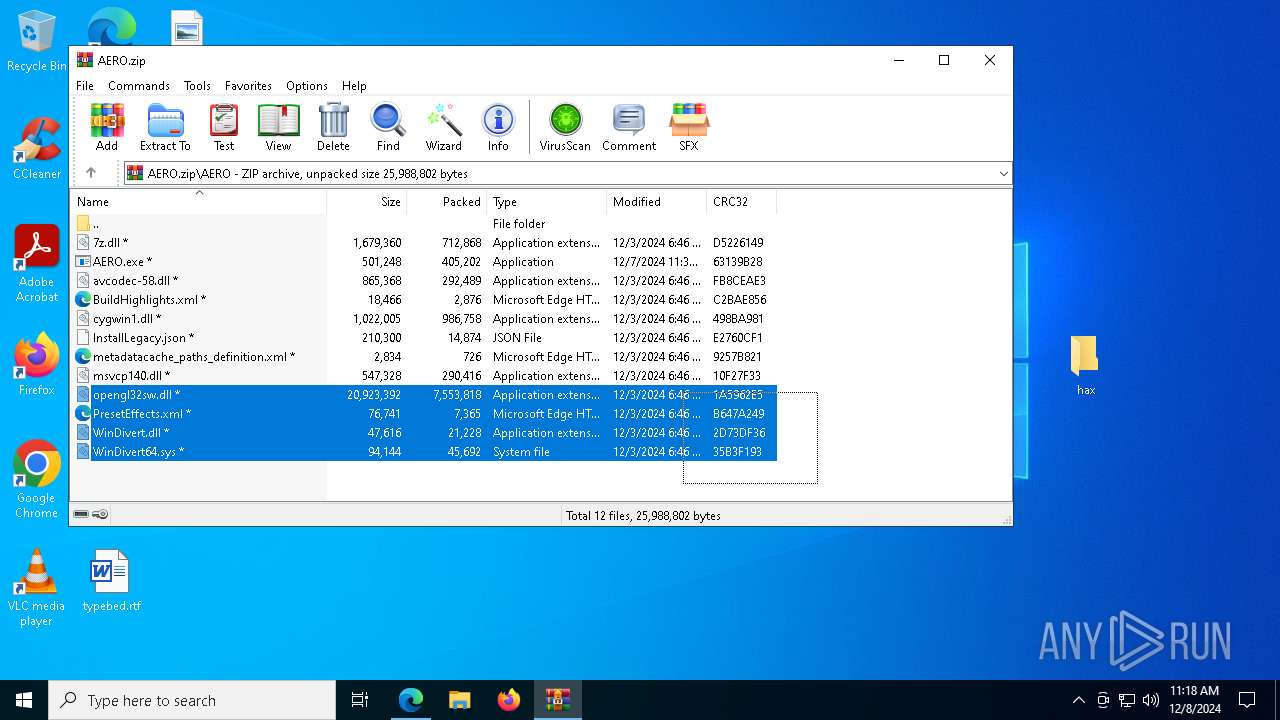The width and height of the screenshot is (1280, 720).
Task: Sort by the Size column header
Action: pyautogui.click(x=366, y=201)
